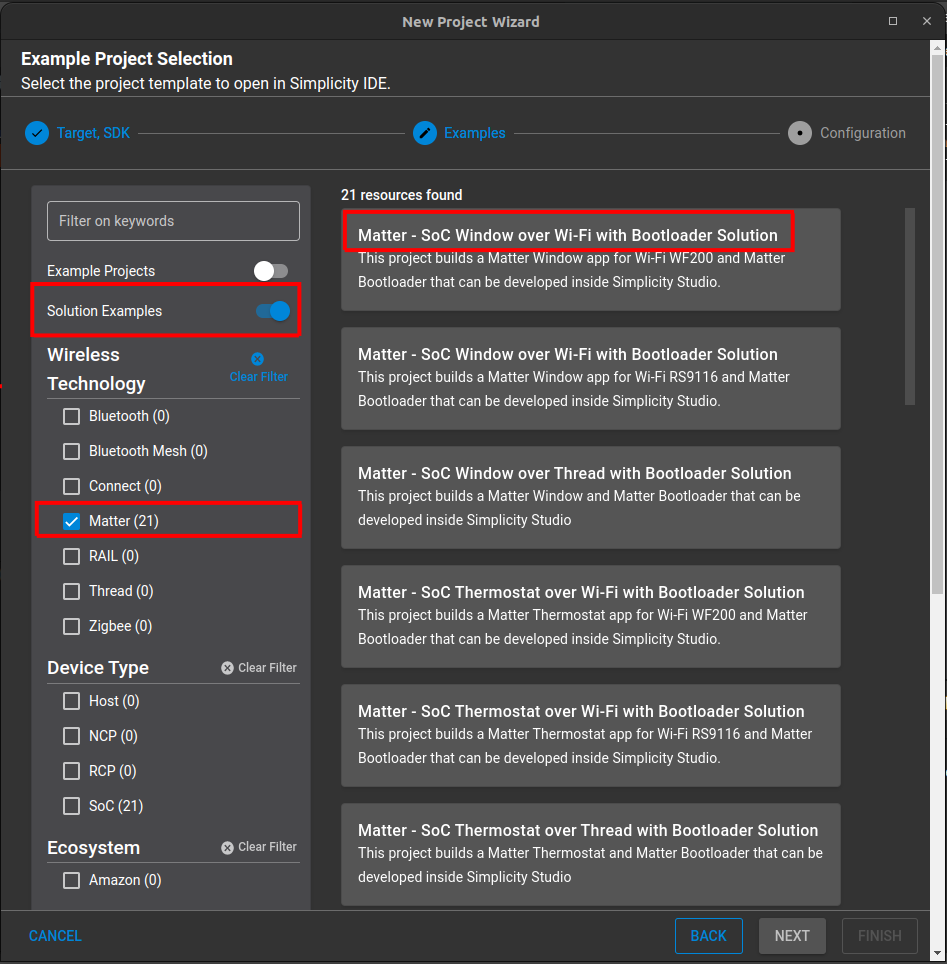Click the Target, SDK checkmark step icon
The width and height of the screenshot is (947, 964).
37,133
